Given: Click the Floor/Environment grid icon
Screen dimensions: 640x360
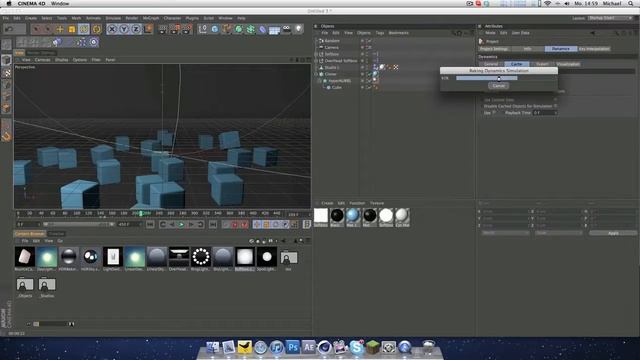Looking at the screenshot, I should click(274, 29).
